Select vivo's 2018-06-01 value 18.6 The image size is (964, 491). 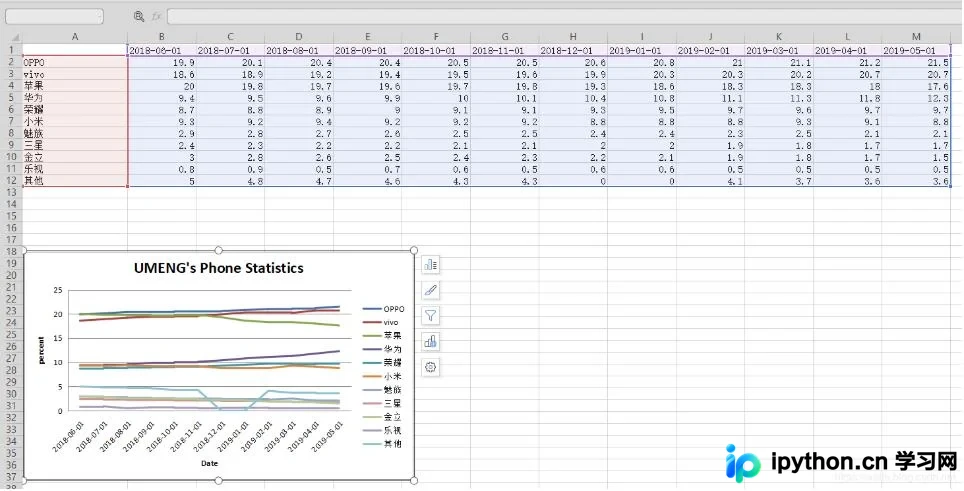coord(162,74)
